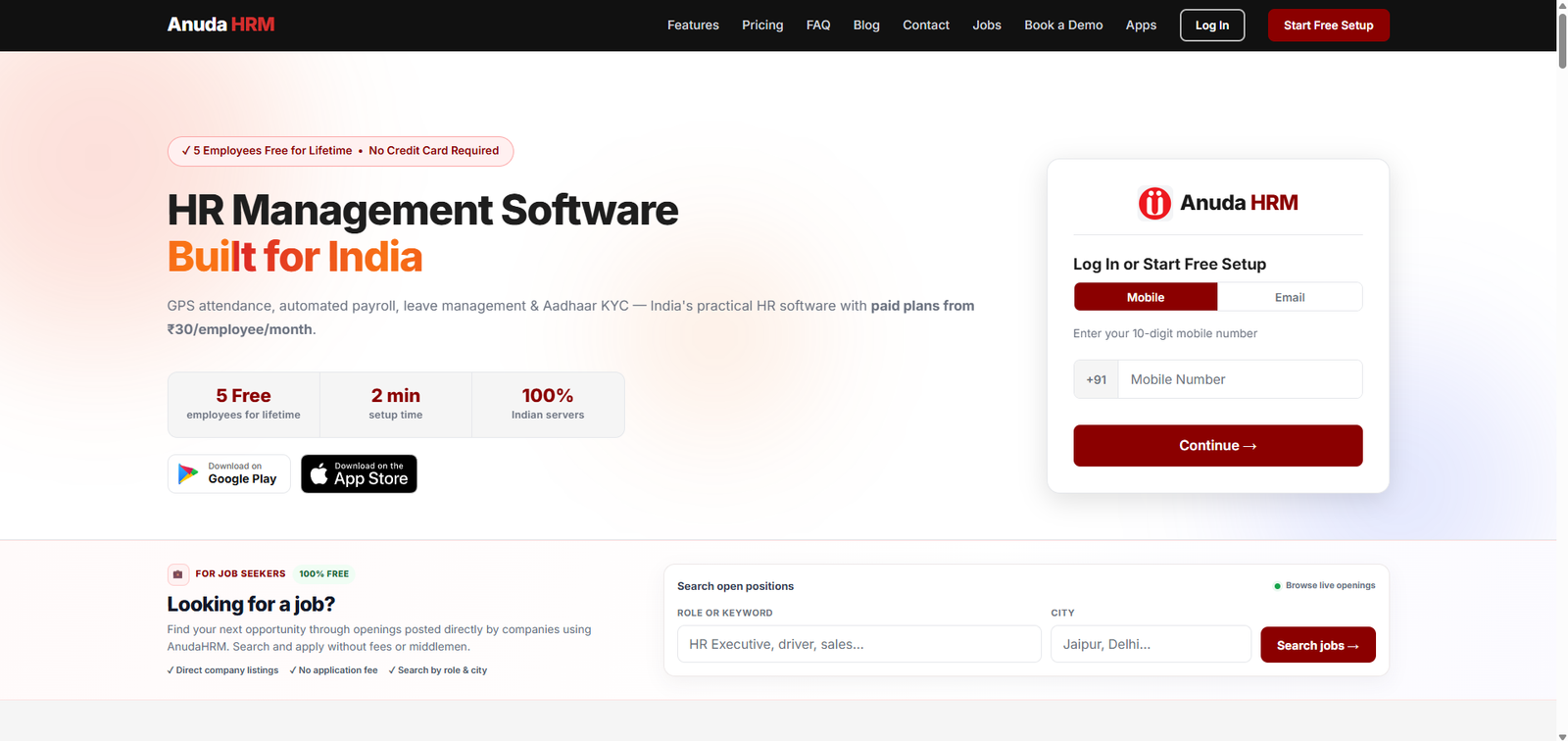Visit the Blog from the header

(866, 25)
